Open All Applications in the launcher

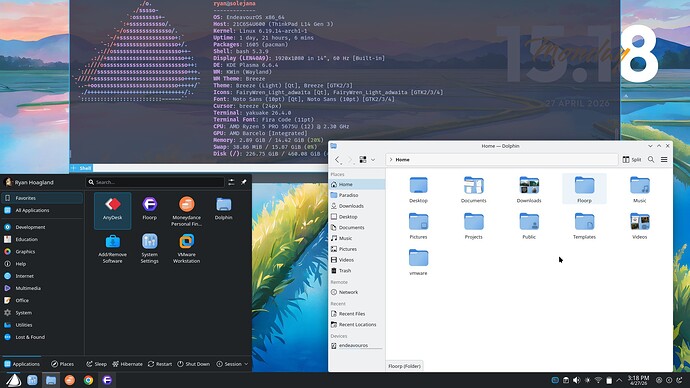(42, 210)
